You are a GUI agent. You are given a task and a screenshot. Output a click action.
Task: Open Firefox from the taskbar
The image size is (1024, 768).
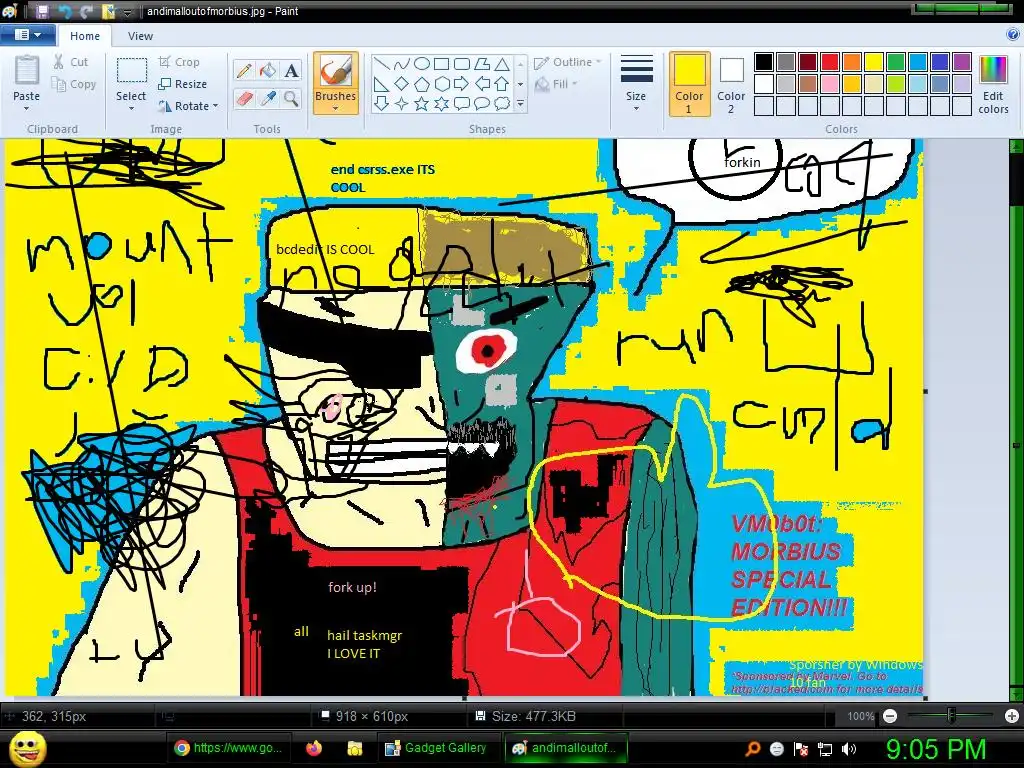tap(313, 748)
